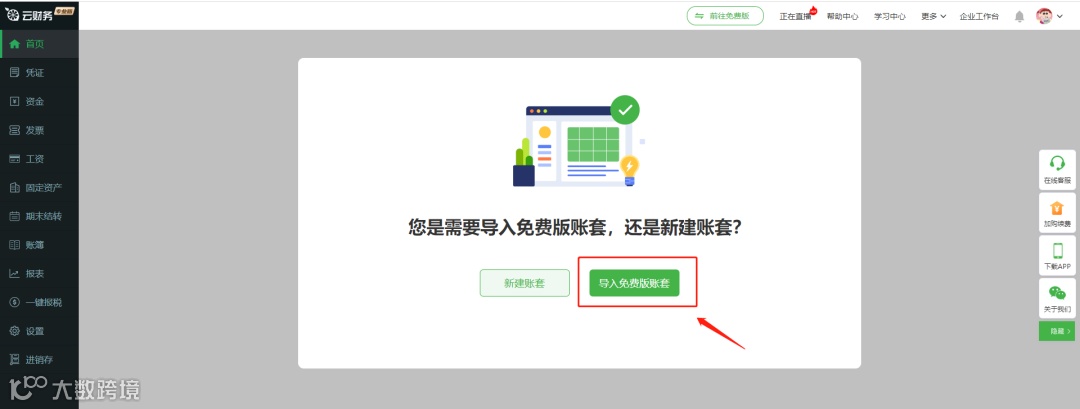The height and width of the screenshot is (409, 1080).
Task: Open the 固定资产 fixed assets icon
Action: pyautogui.click(x=14, y=187)
